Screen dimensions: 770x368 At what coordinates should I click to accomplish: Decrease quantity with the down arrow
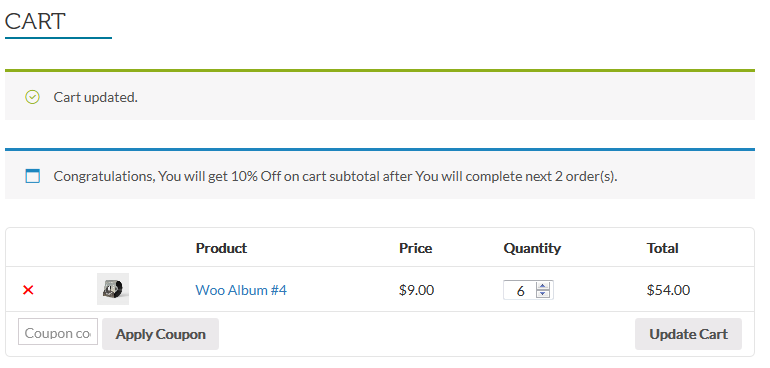point(543,294)
